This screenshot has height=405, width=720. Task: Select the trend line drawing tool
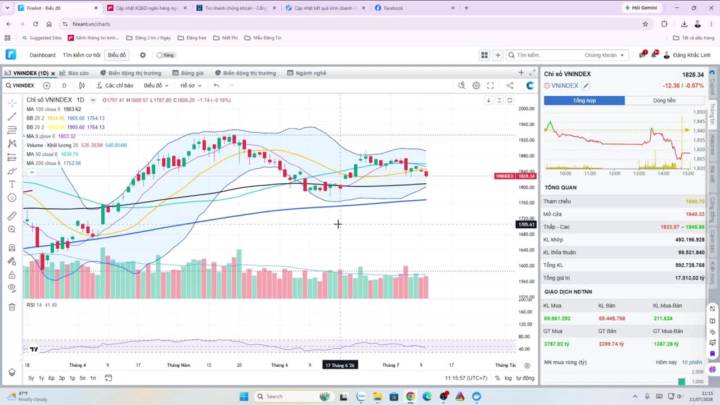click(x=12, y=117)
